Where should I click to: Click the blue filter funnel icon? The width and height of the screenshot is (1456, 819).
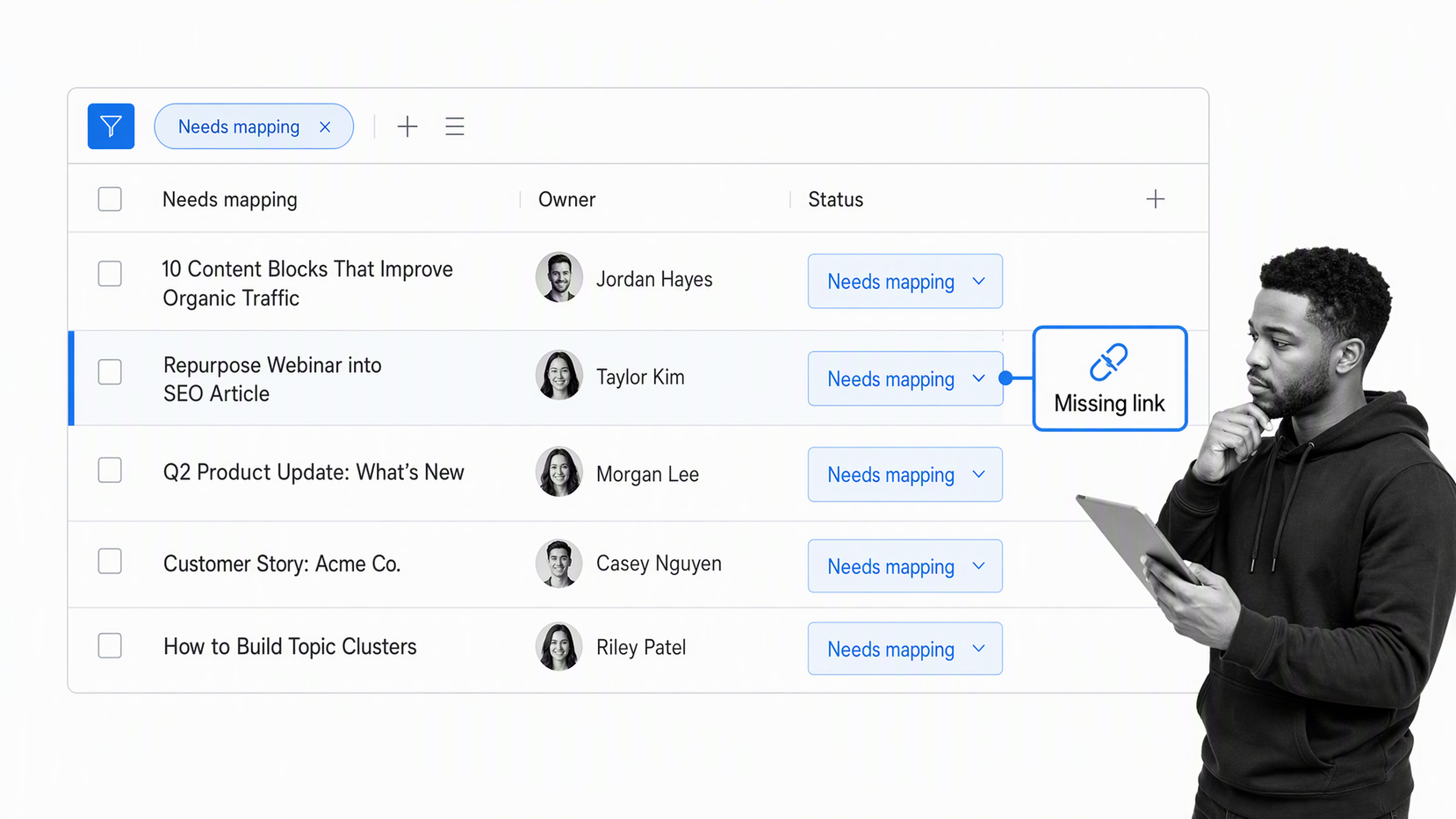(x=111, y=126)
